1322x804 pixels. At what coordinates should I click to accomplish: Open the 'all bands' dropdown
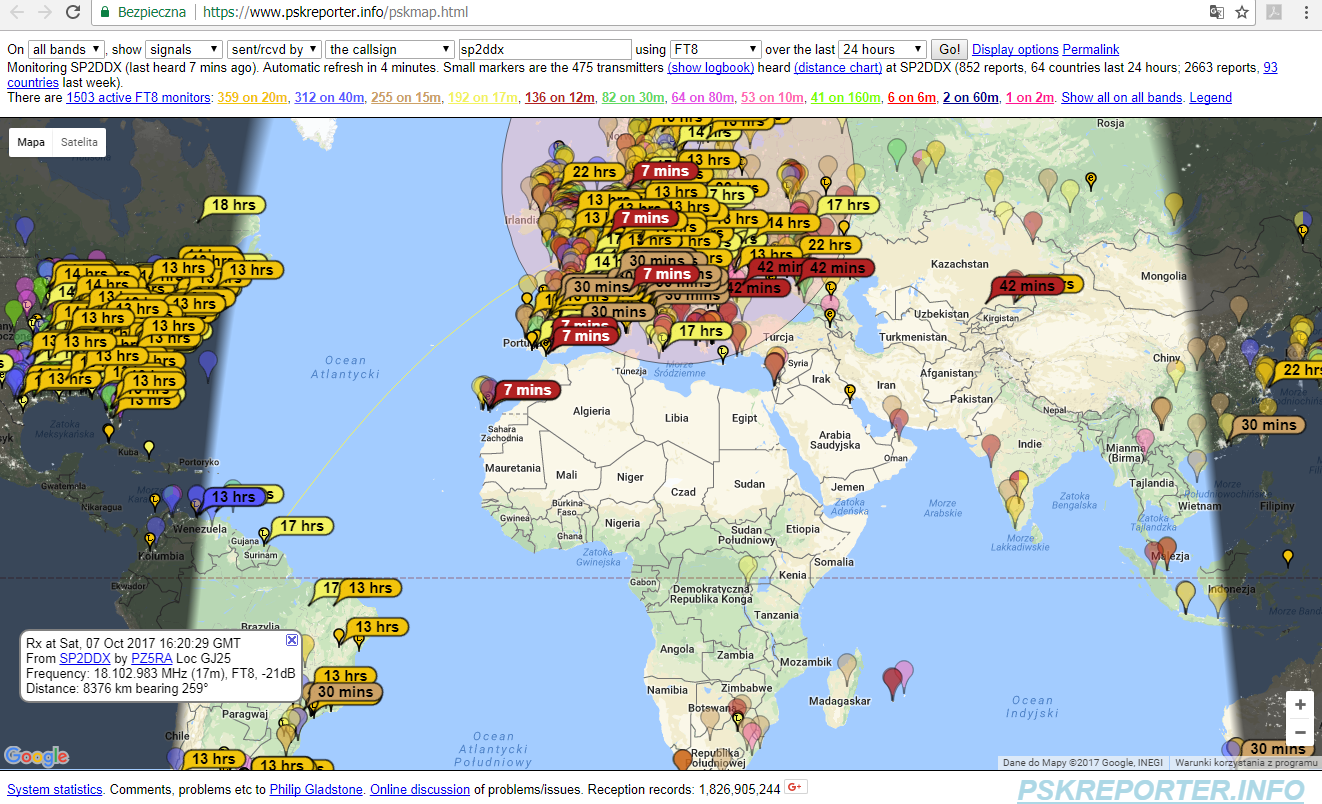(x=66, y=49)
